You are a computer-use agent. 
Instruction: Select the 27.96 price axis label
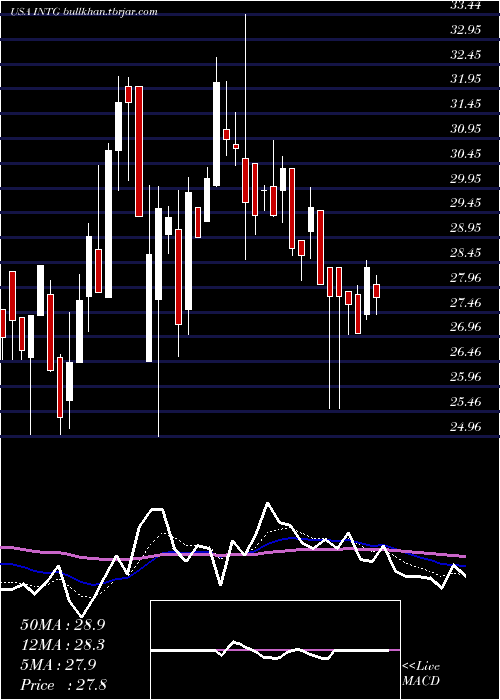click(466, 278)
